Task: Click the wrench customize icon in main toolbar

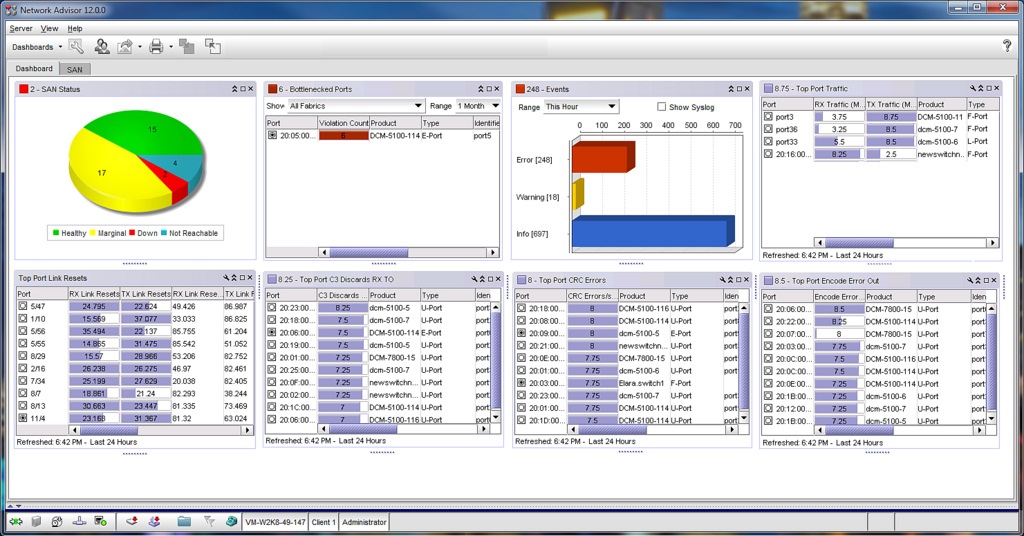Action: point(76,46)
